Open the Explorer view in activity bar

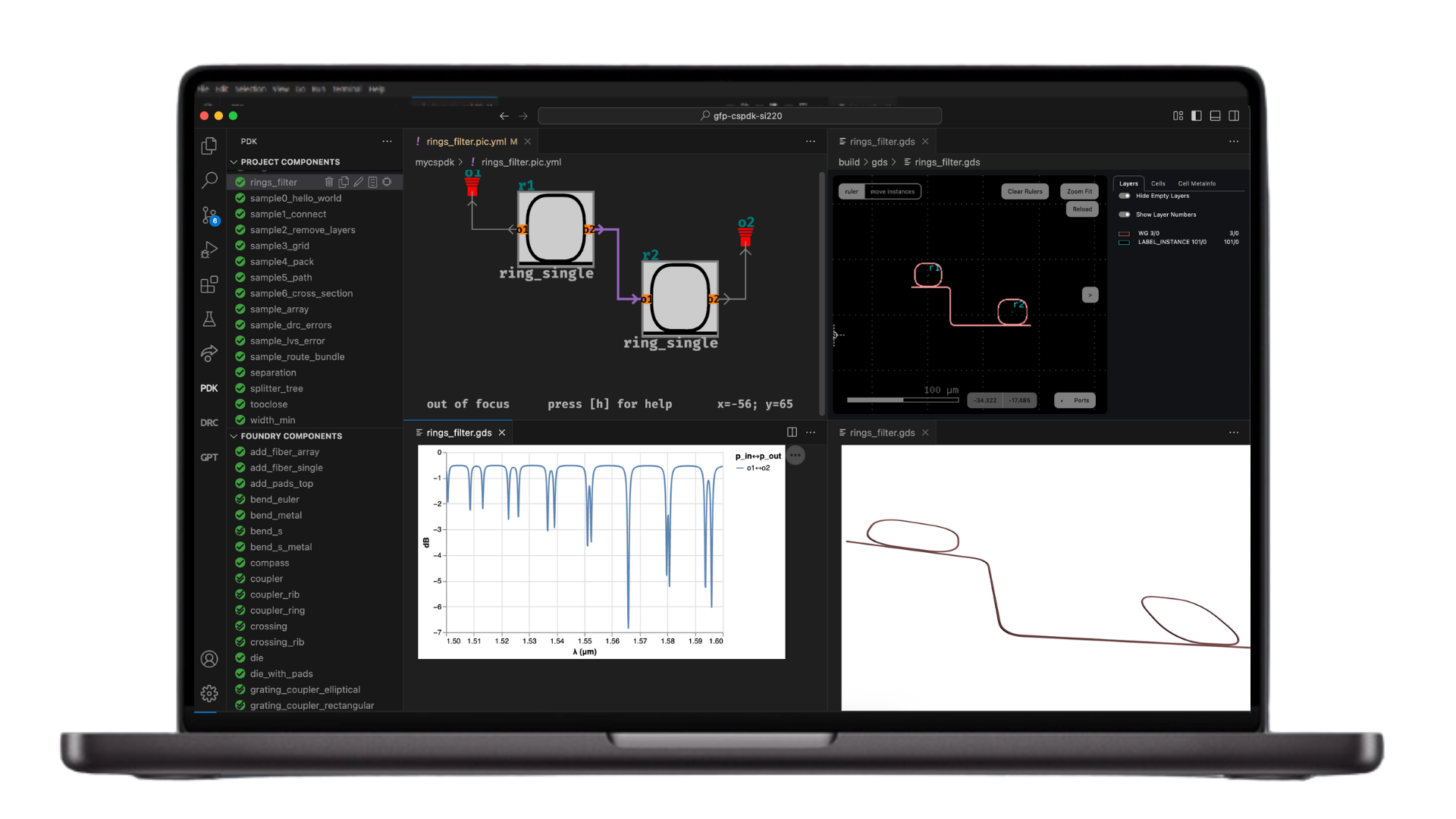[209, 146]
